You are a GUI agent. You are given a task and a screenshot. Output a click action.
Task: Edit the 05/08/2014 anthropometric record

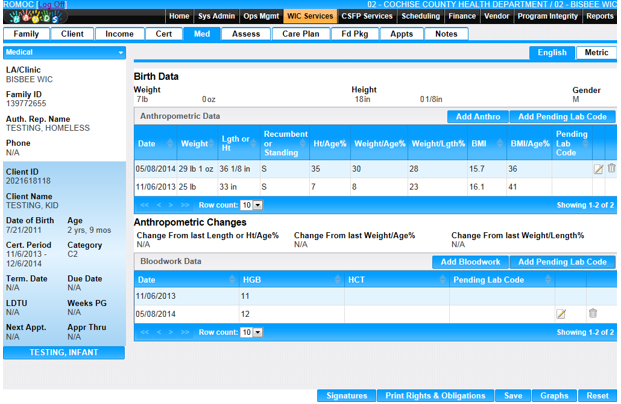598,169
